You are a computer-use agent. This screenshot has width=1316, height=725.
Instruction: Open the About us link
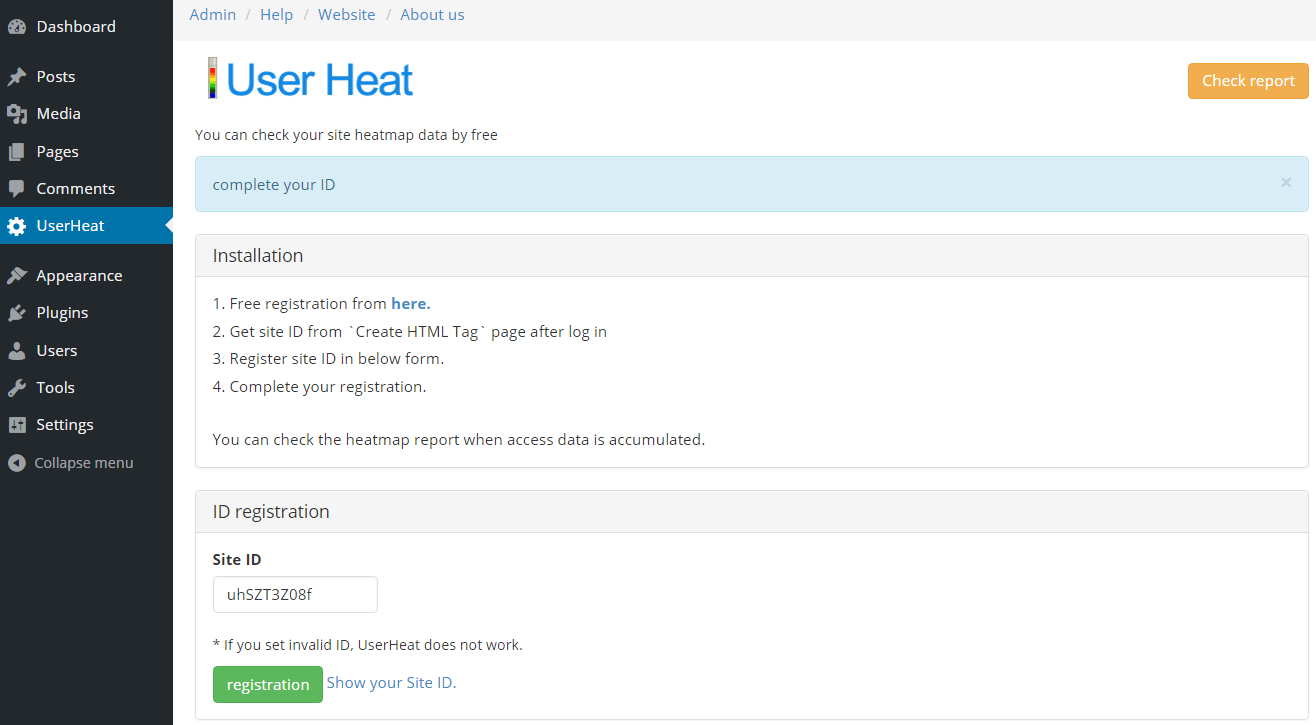pyautogui.click(x=432, y=15)
